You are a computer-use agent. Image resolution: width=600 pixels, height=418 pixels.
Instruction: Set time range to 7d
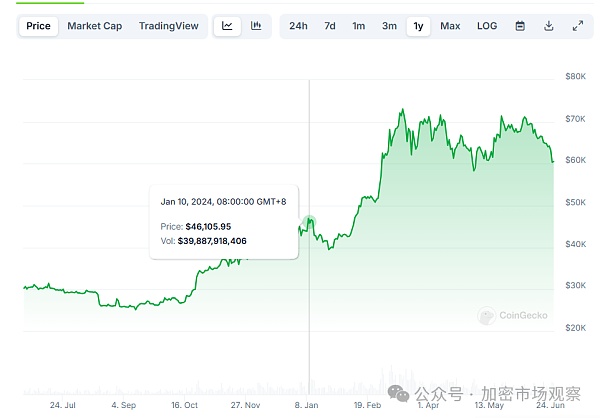click(330, 25)
